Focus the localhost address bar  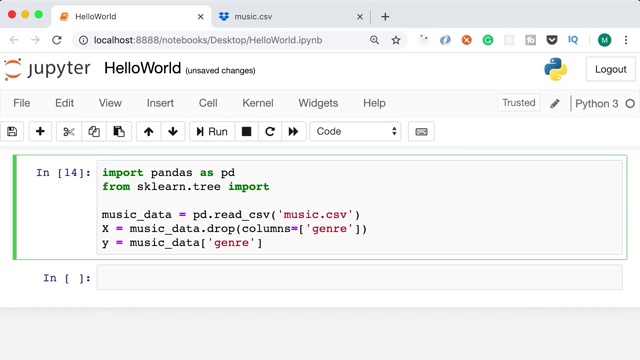(x=208, y=40)
